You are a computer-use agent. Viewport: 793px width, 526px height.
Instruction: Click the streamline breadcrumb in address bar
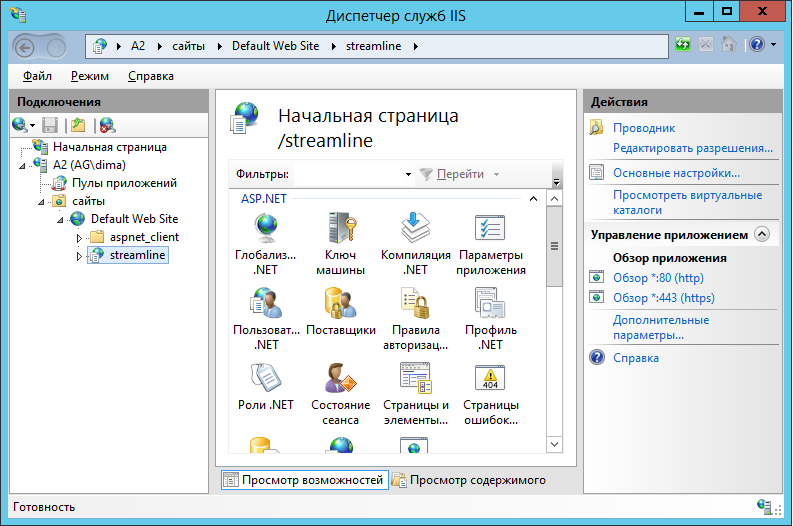coord(373,46)
